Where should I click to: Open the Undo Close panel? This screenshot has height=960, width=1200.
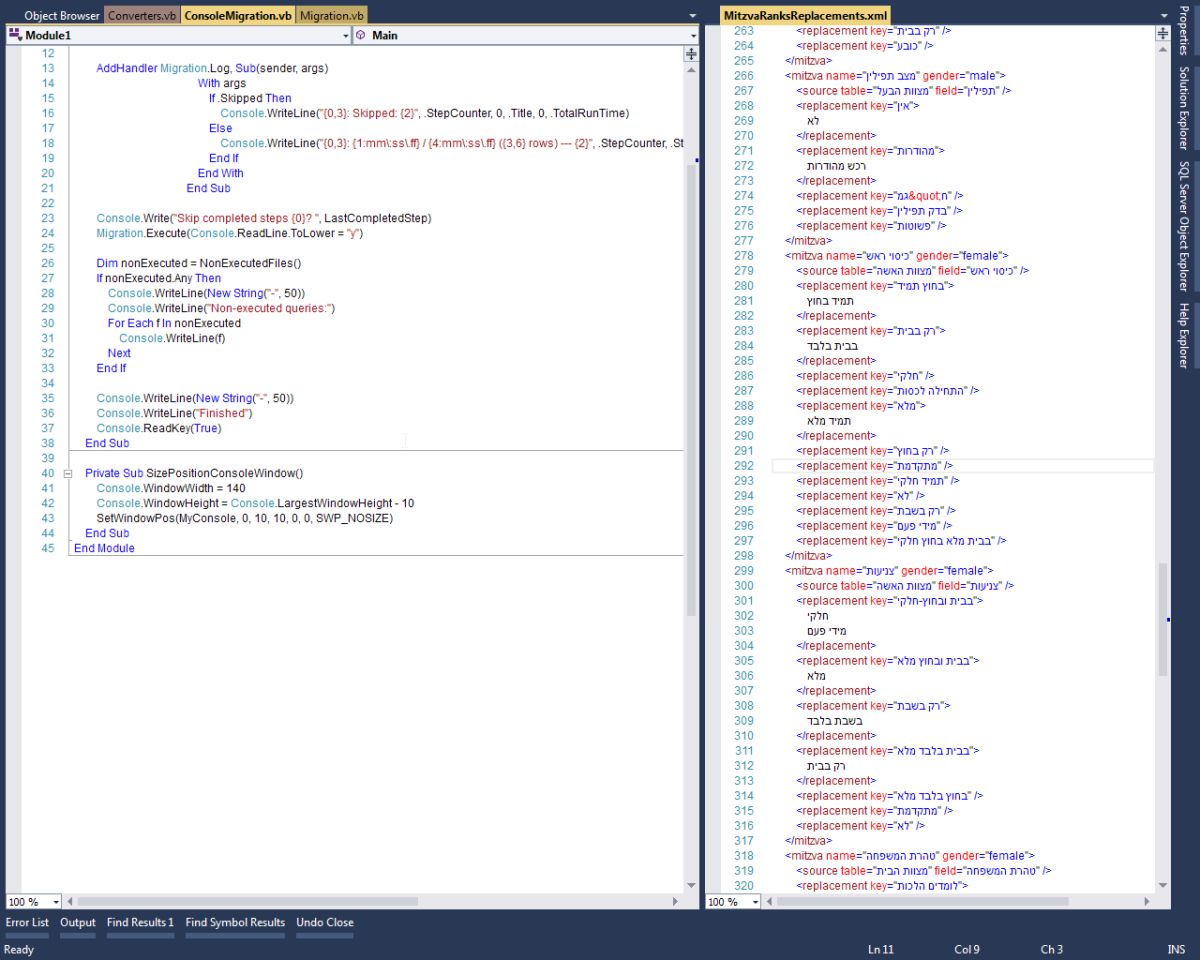[325, 922]
